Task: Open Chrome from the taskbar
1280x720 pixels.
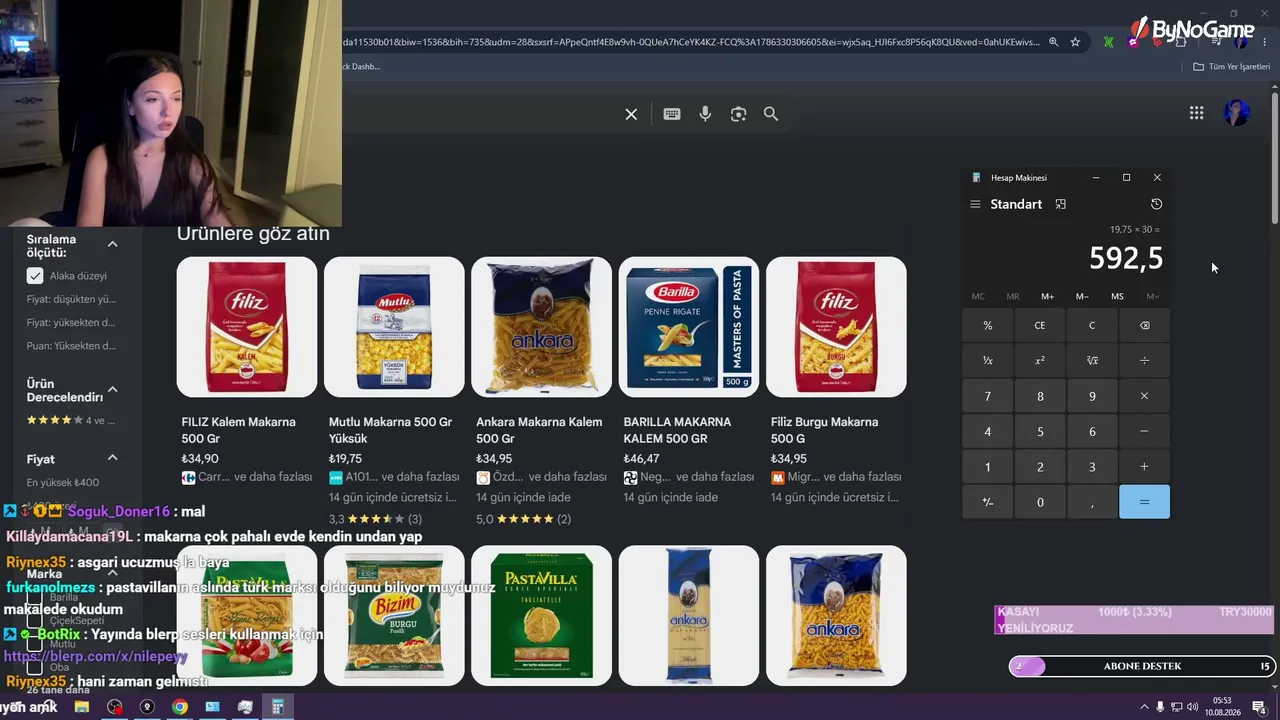Action: point(179,707)
